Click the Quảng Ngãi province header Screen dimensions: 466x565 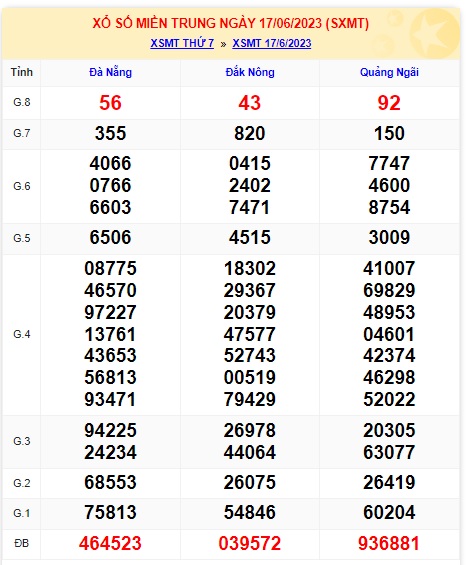tap(389, 72)
